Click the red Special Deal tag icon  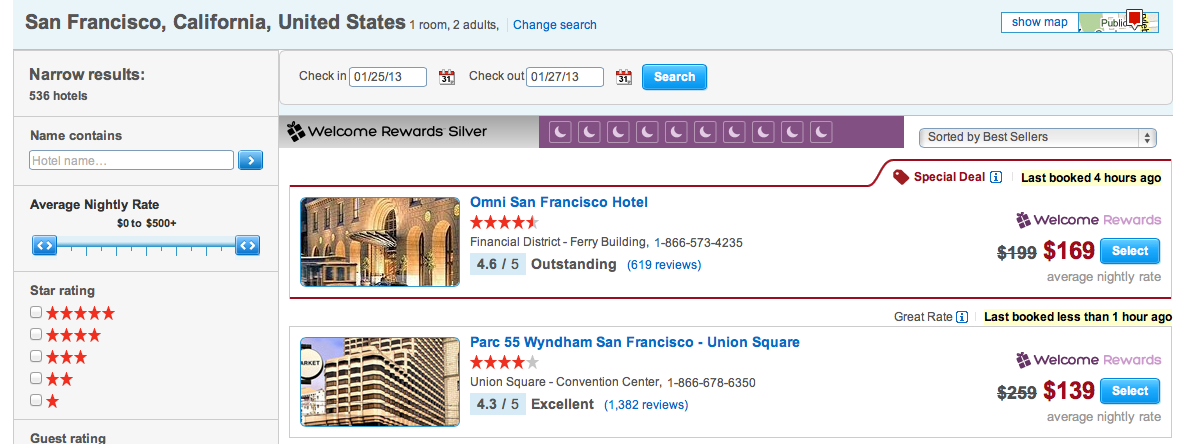(900, 177)
